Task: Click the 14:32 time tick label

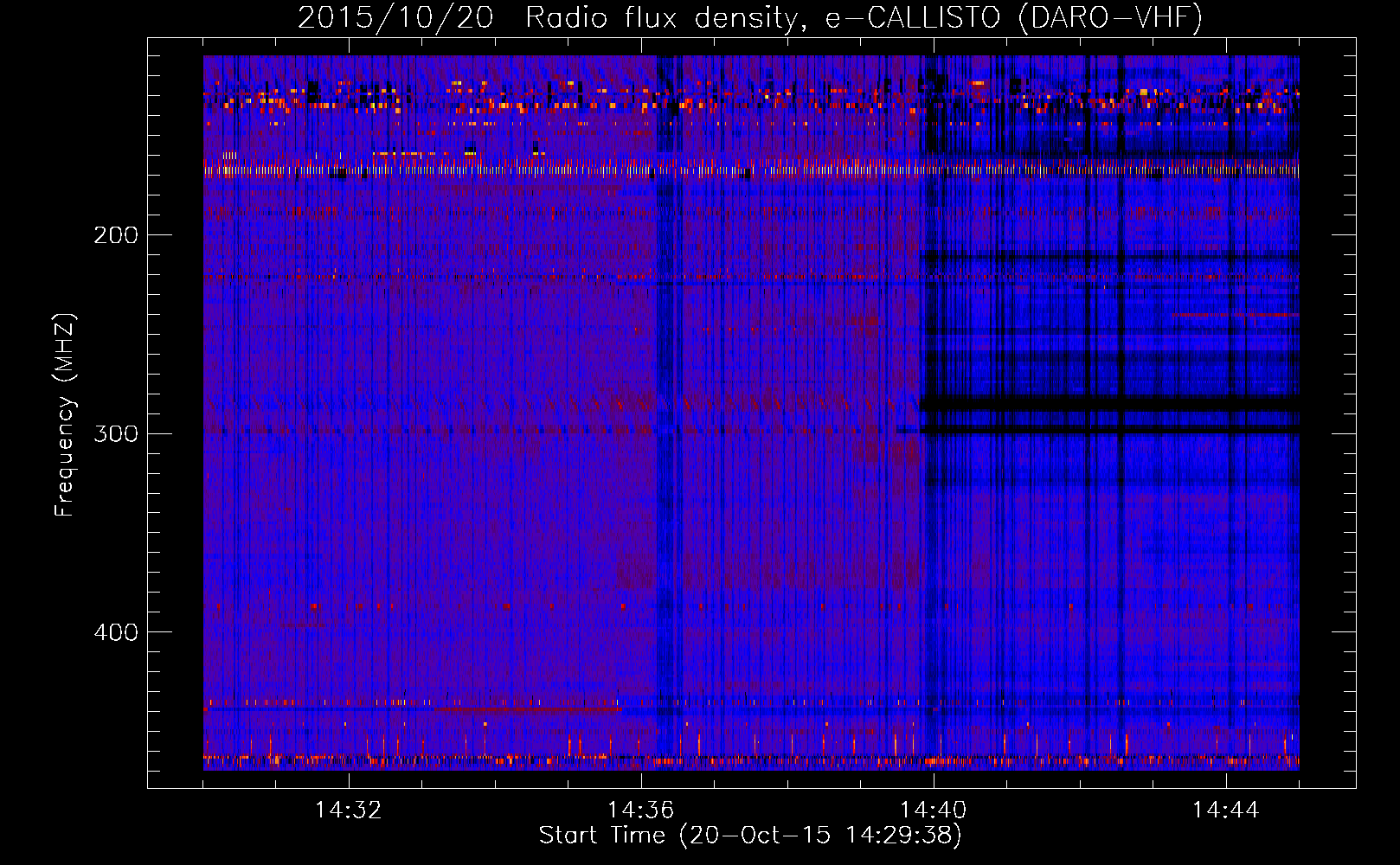Action: tap(348, 811)
